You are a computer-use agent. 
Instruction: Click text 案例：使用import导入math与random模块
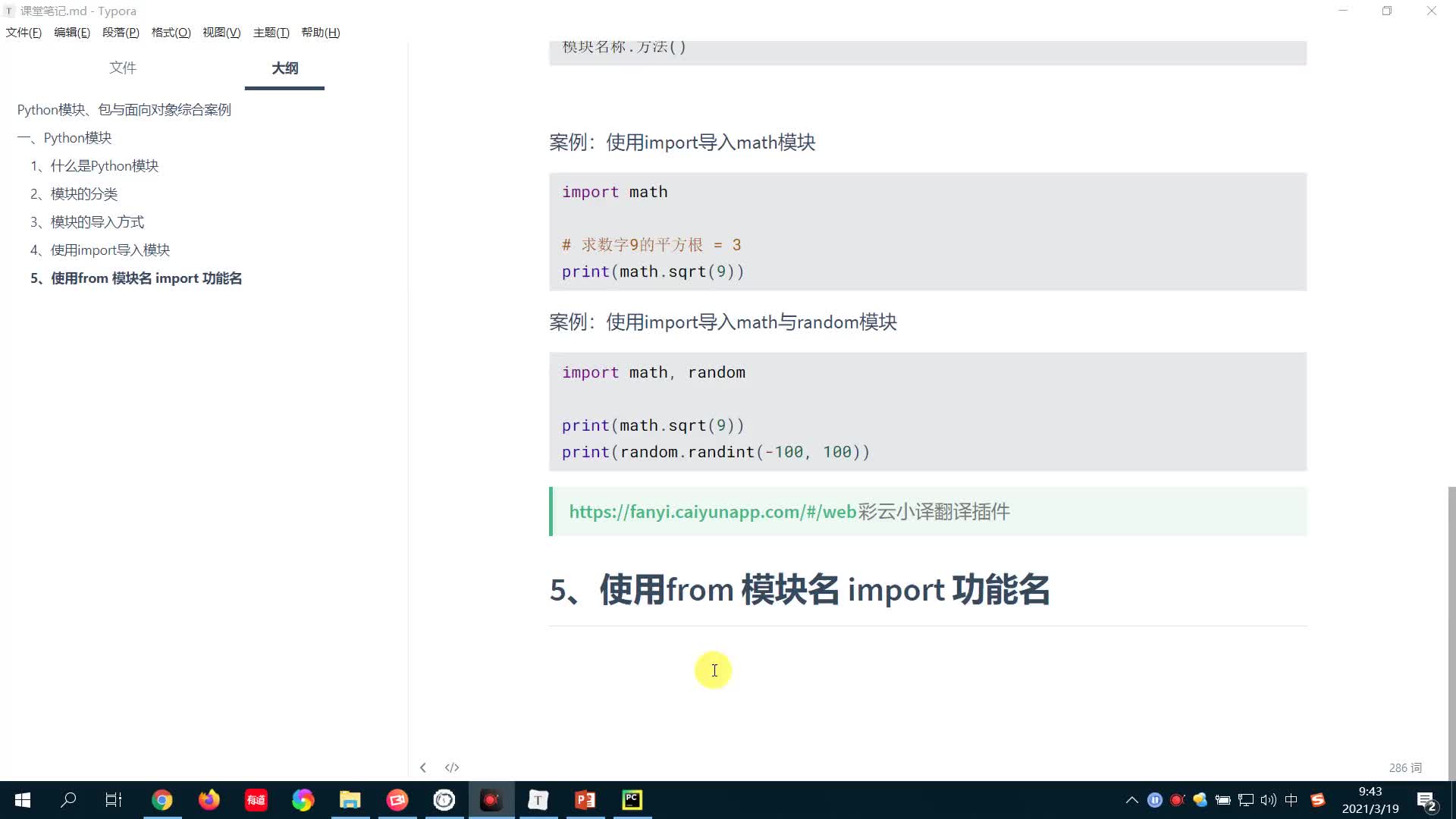point(723,322)
